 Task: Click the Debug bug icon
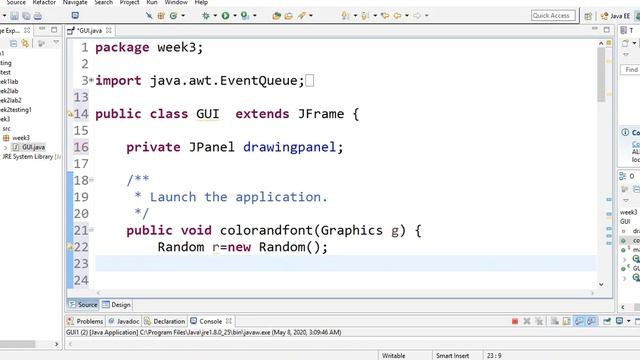[x=206, y=16]
